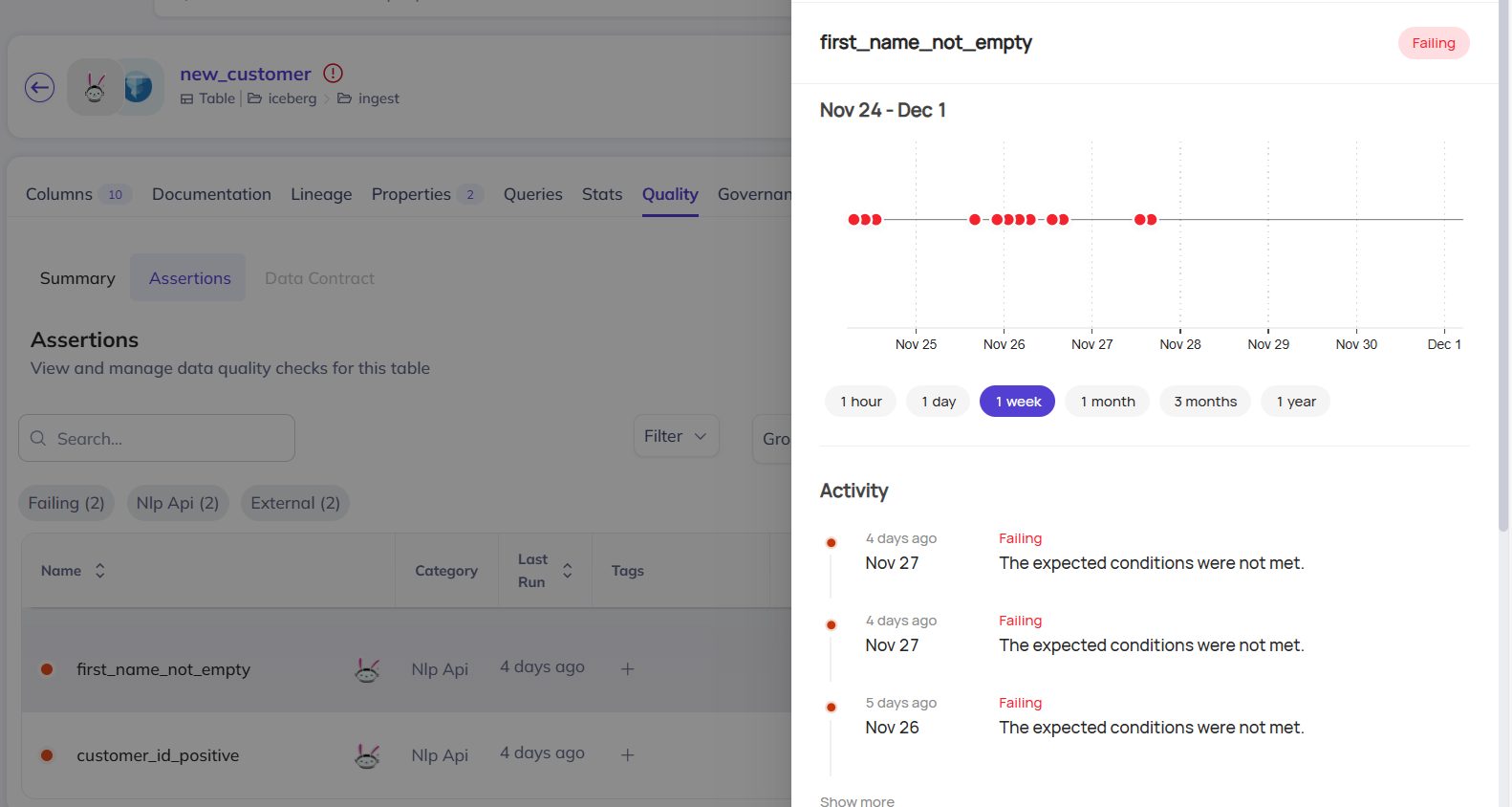Focus the assertions Search field

(x=157, y=438)
